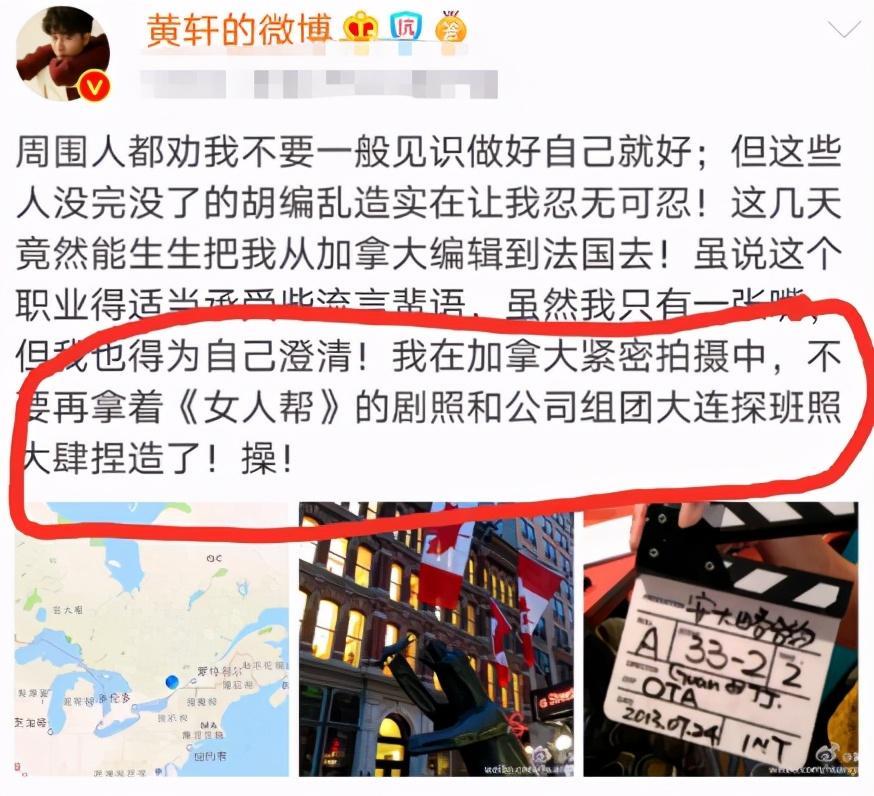Click the blue location dot on map
874x796 pixels.
pyautogui.click(x=172, y=681)
